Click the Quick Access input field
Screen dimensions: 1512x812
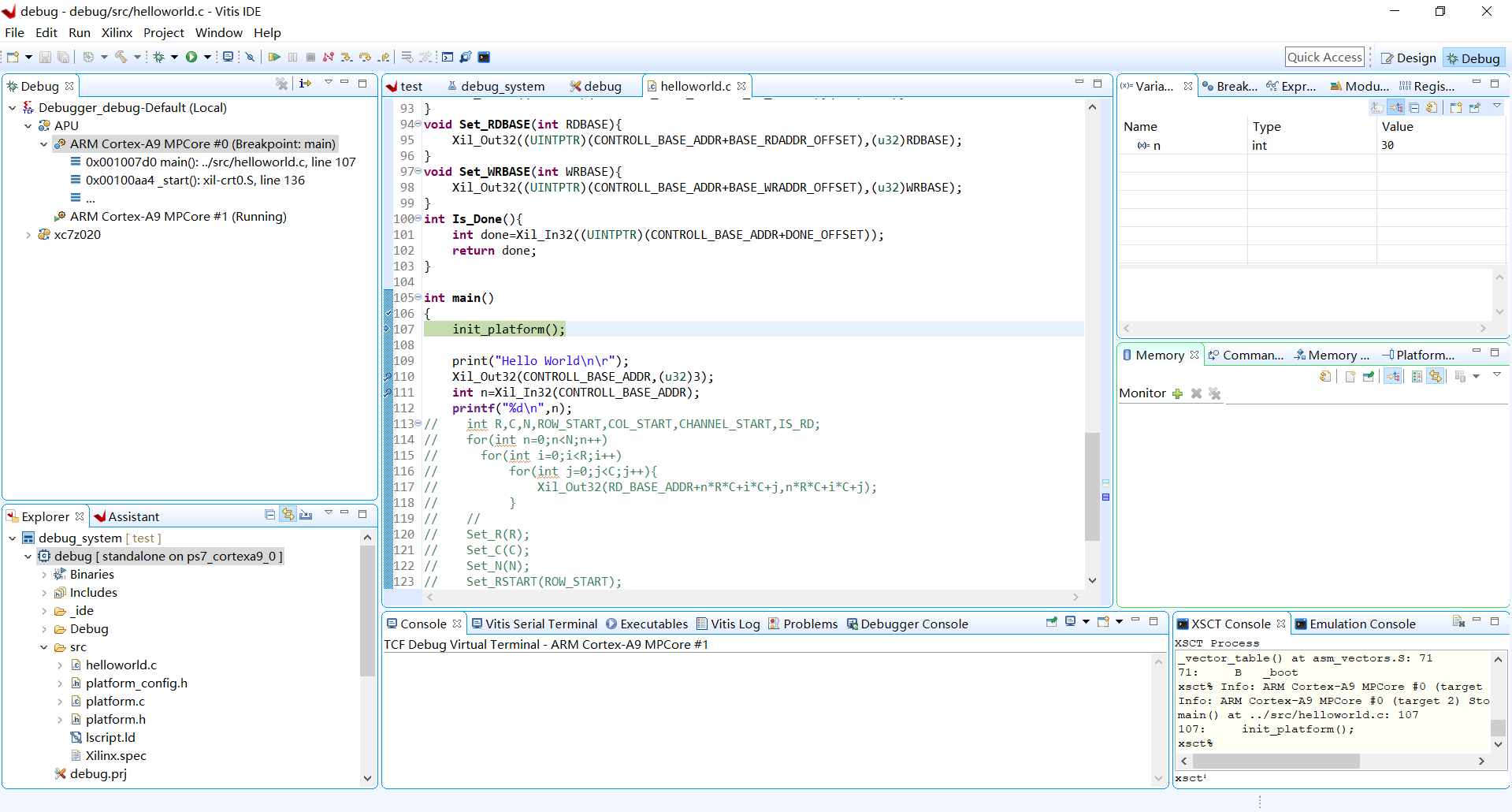pyautogui.click(x=1324, y=57)
